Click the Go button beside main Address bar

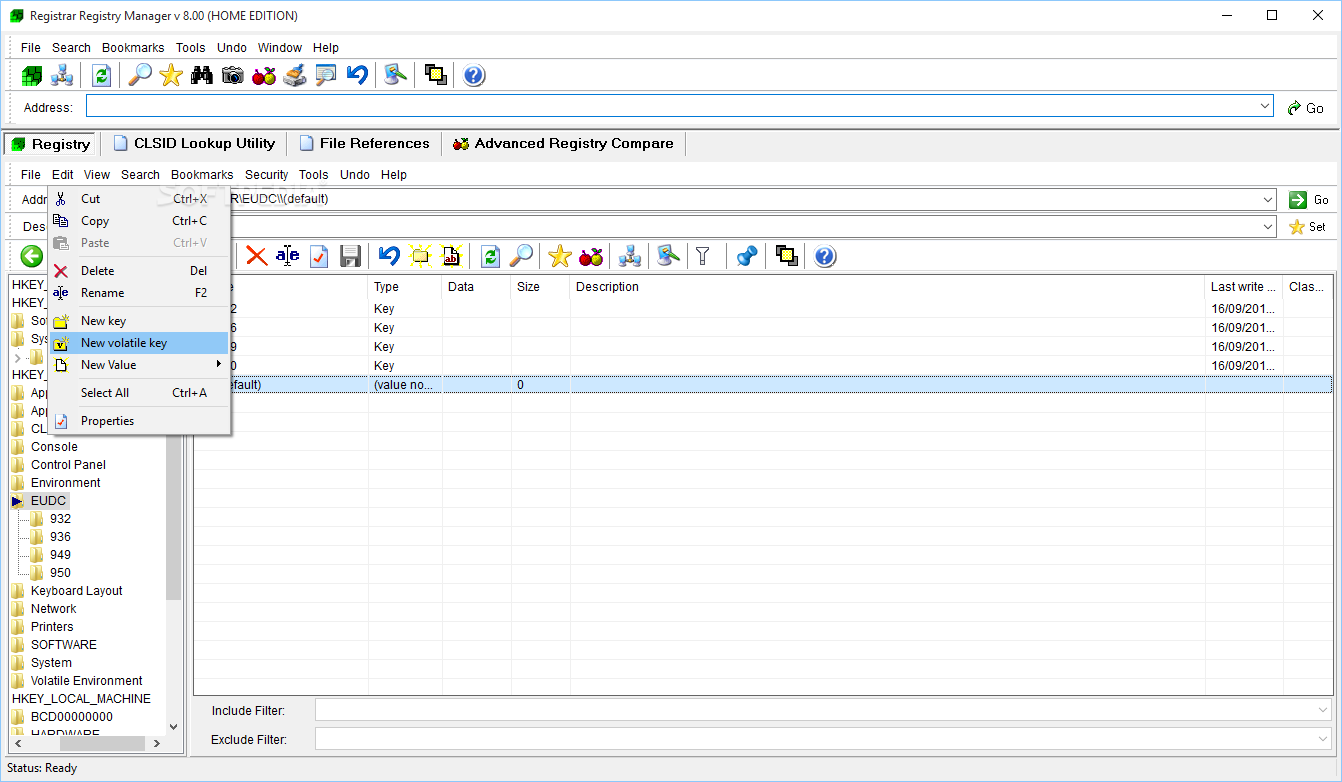click(x=1306, y=107)
